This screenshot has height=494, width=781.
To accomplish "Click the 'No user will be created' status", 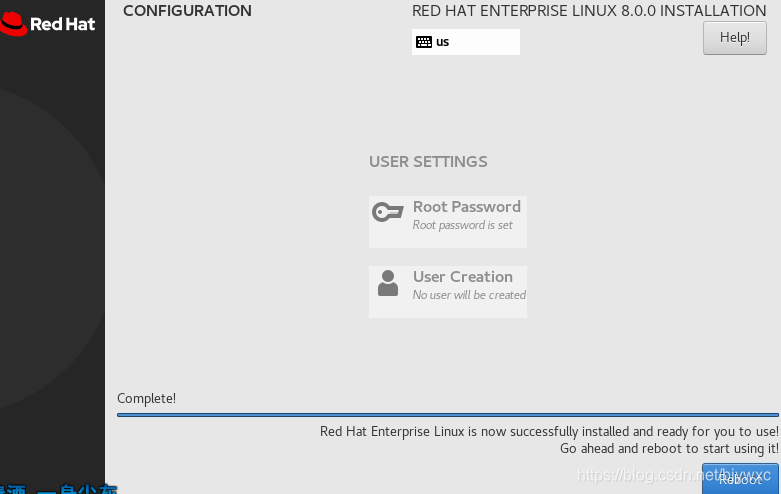I will (x=469, y=295).
